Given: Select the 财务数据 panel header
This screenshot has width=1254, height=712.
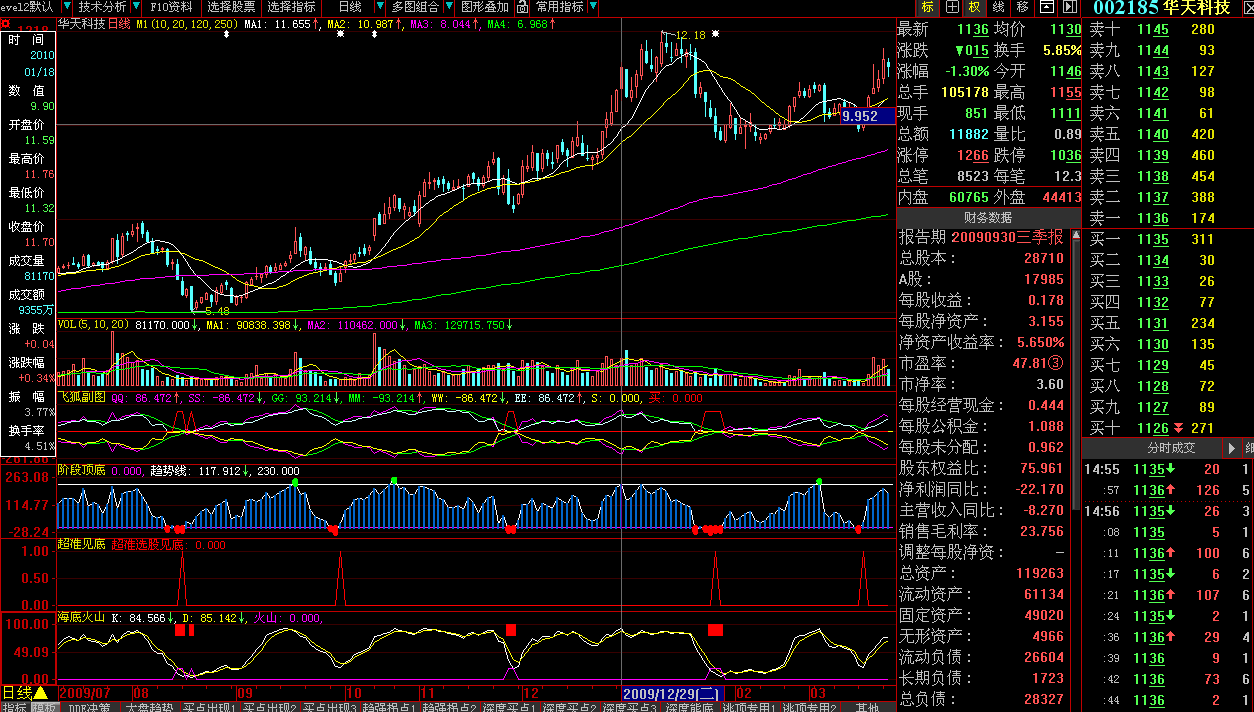Looking at the screenshot, I should coord(987,217).
